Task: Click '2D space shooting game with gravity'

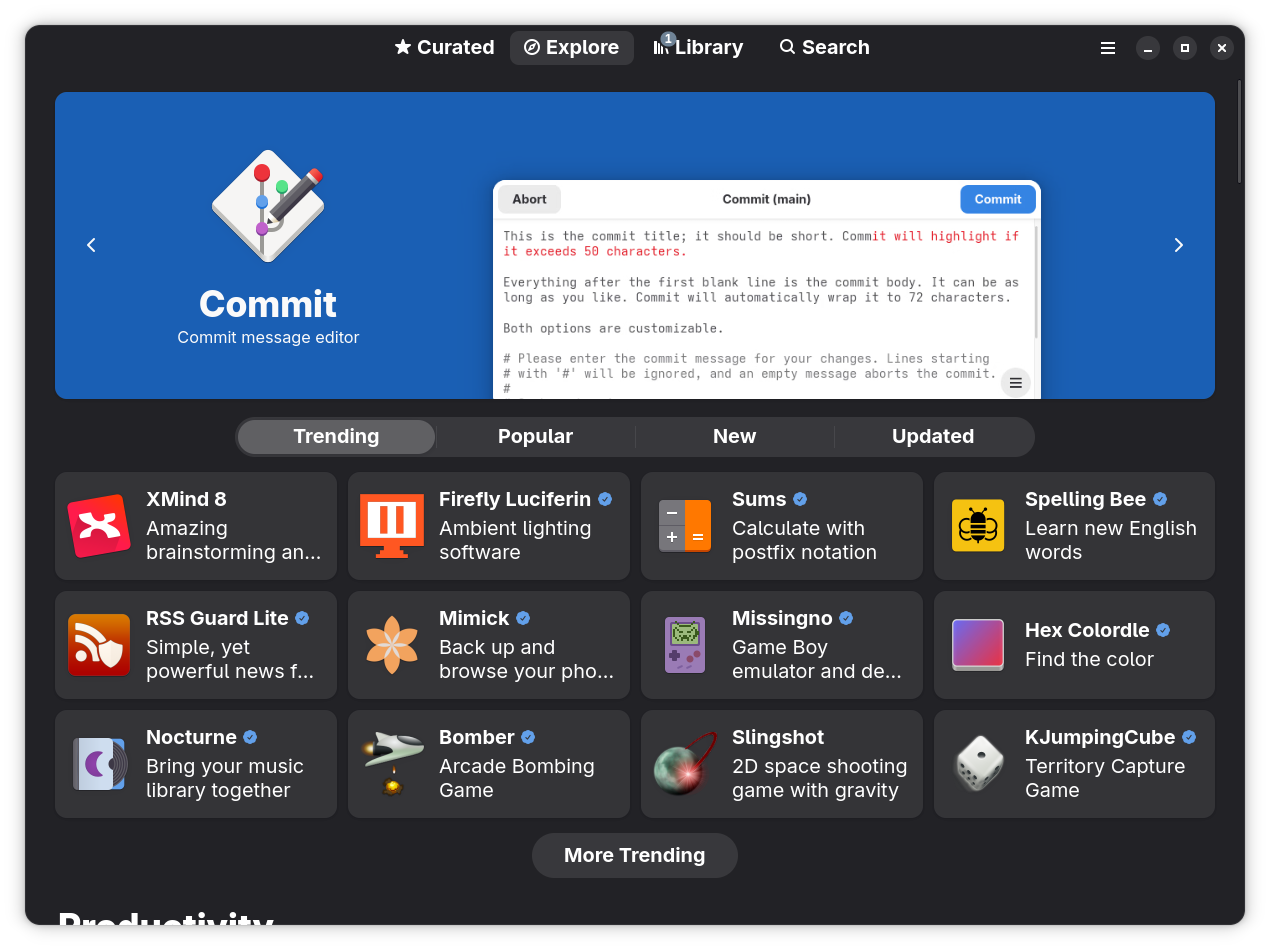Action: coord(819,778)
